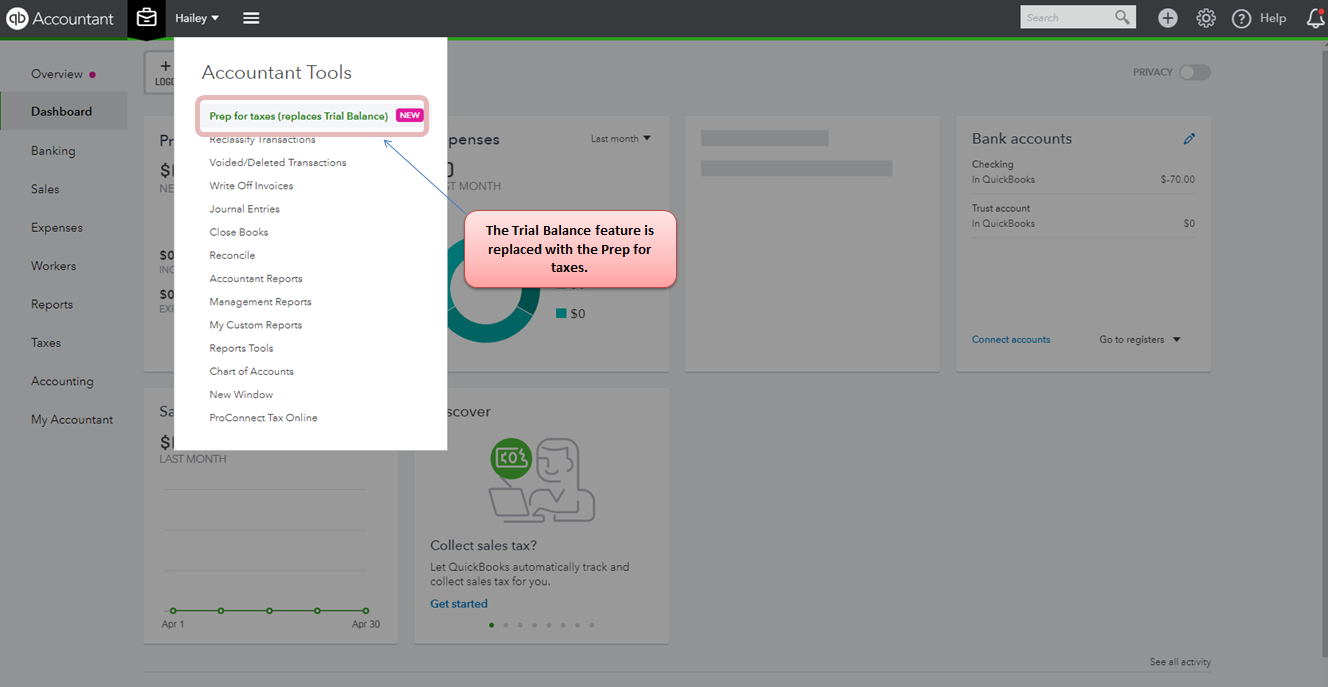This screenshot has height=687, width=1328.
Task: Select Chart of Accounts
Action: click(252, 371)
